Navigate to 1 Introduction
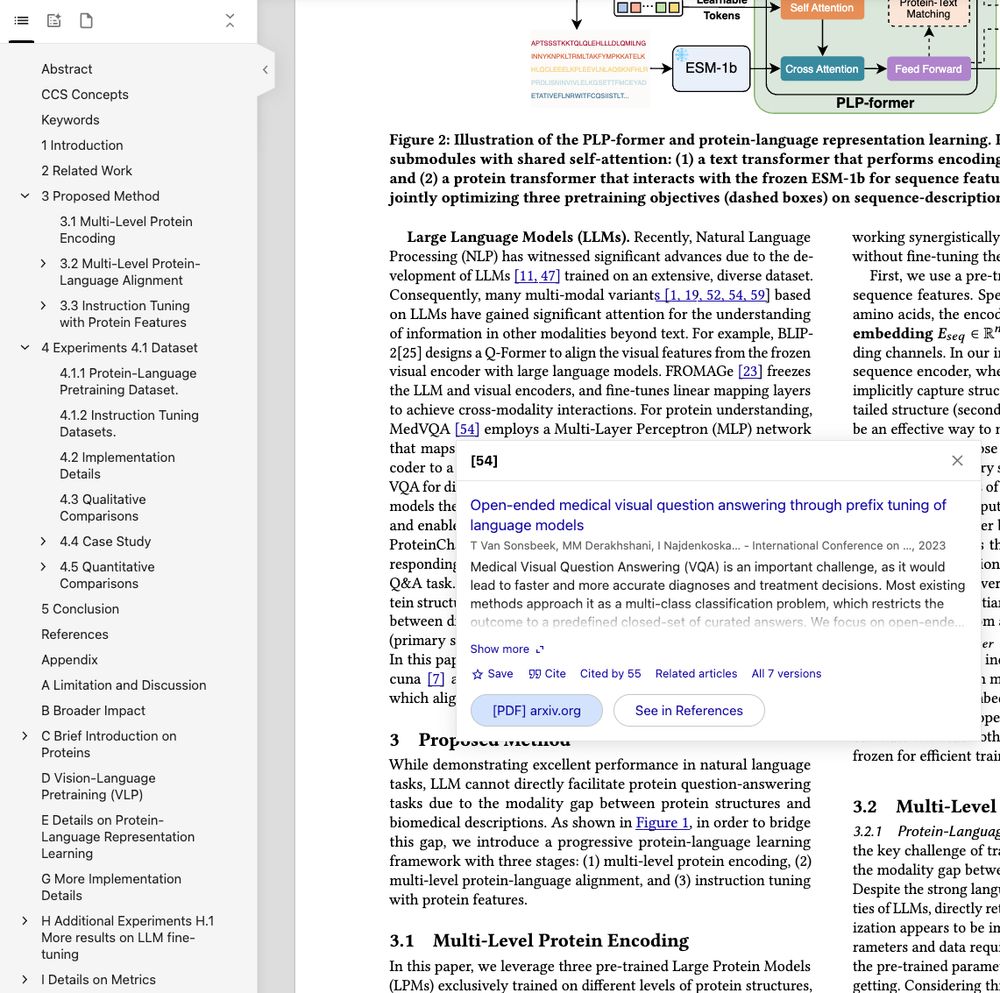Screen dimensions: 1000x993 tap(82, 145)
